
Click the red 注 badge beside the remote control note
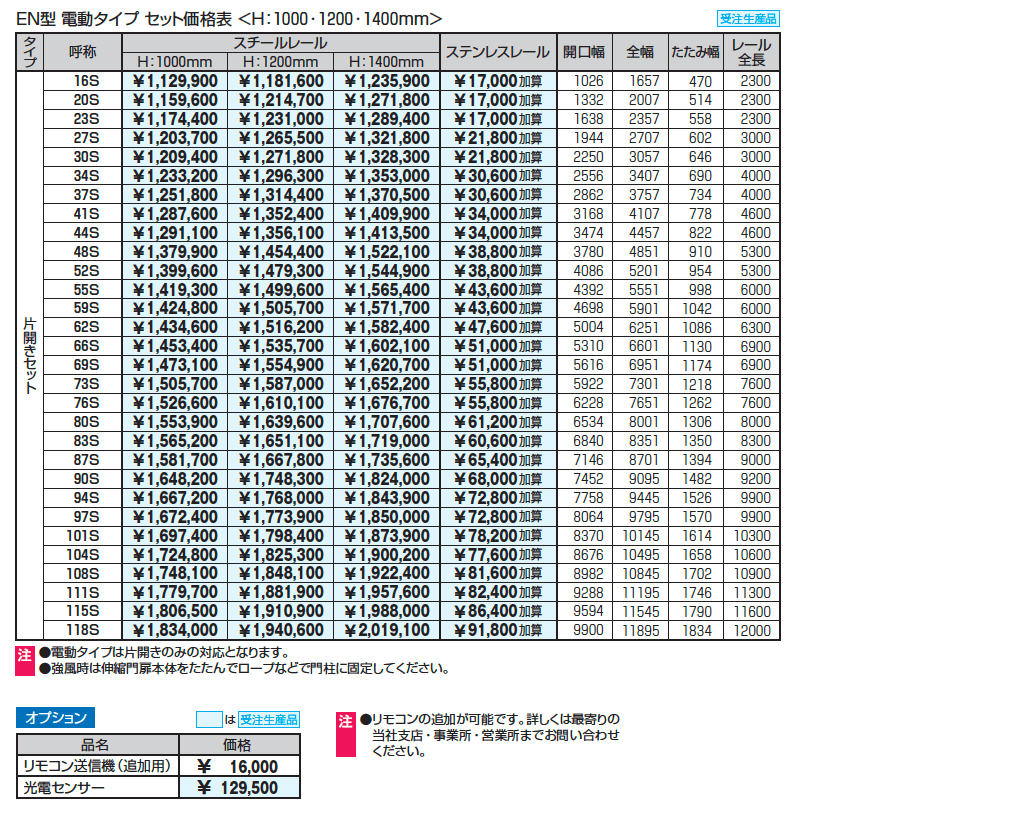pos(345,720)
